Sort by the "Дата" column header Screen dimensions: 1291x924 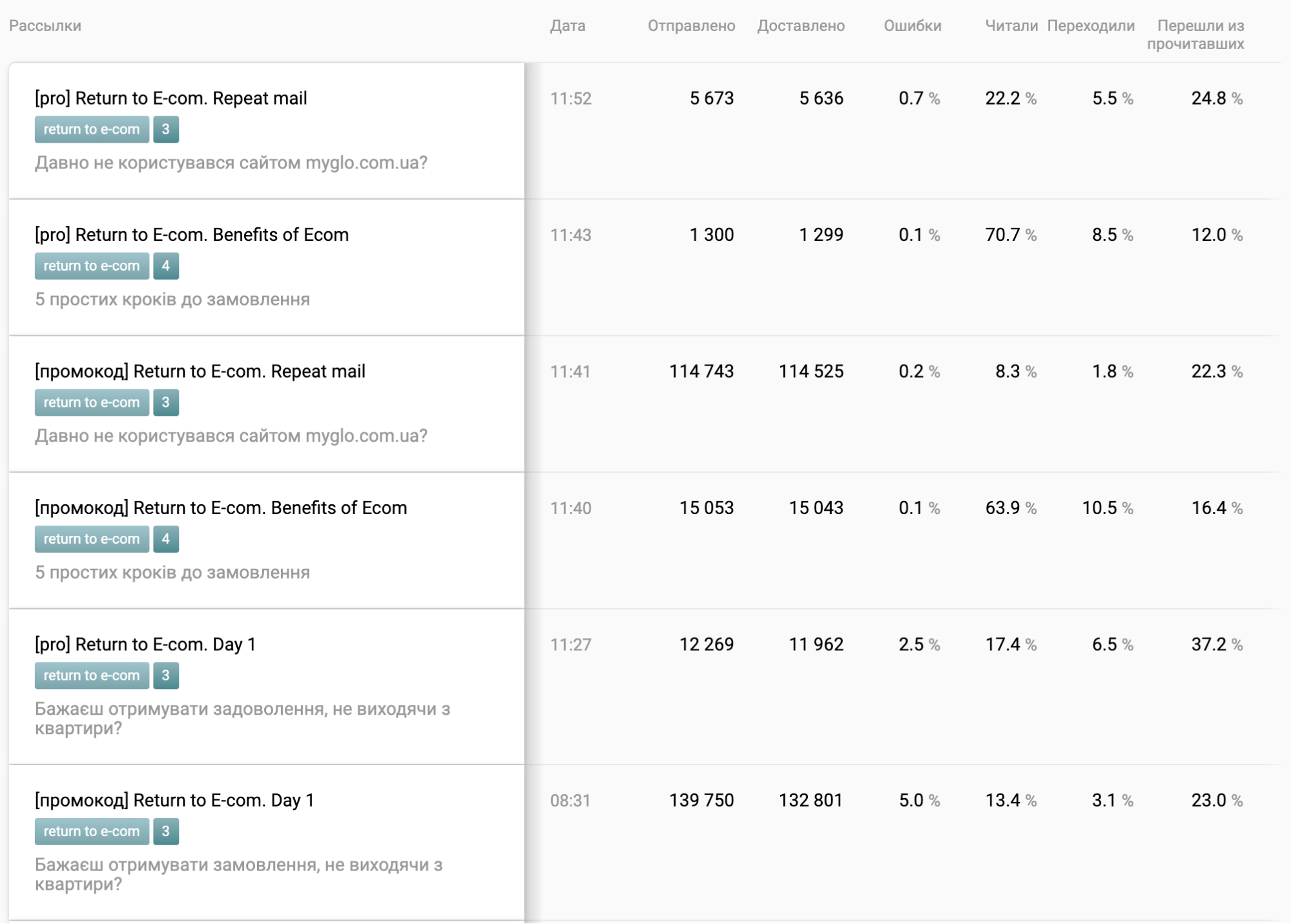(568, 26)
